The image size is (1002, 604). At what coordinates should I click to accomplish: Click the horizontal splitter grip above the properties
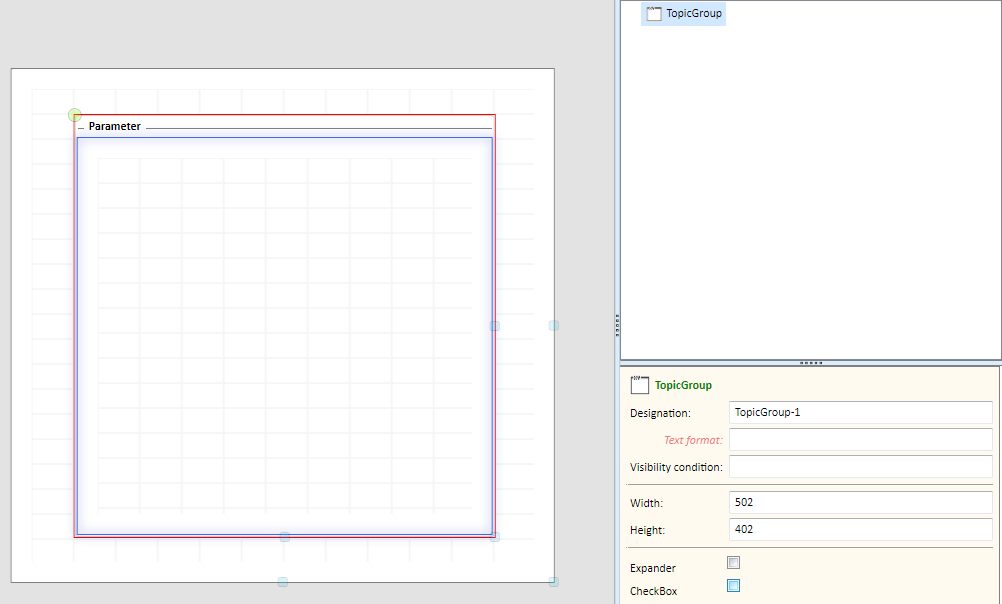tap(811, 363)
